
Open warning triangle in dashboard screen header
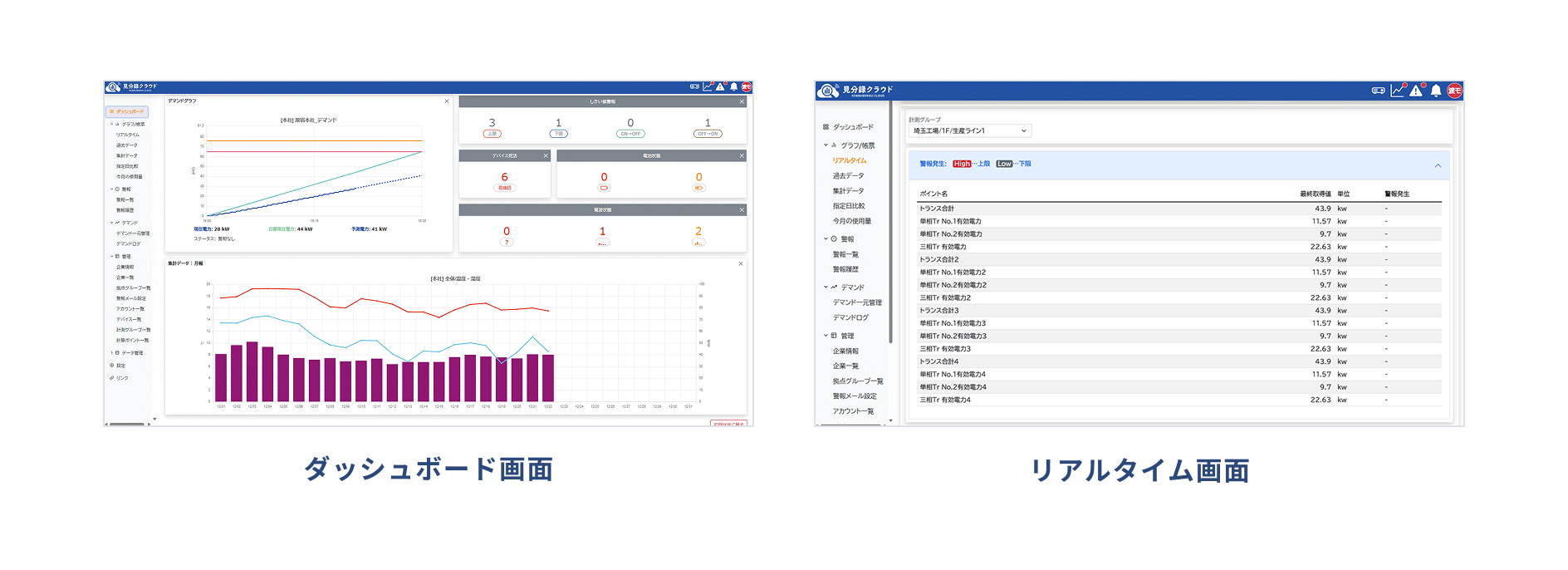tap(721, 86)
